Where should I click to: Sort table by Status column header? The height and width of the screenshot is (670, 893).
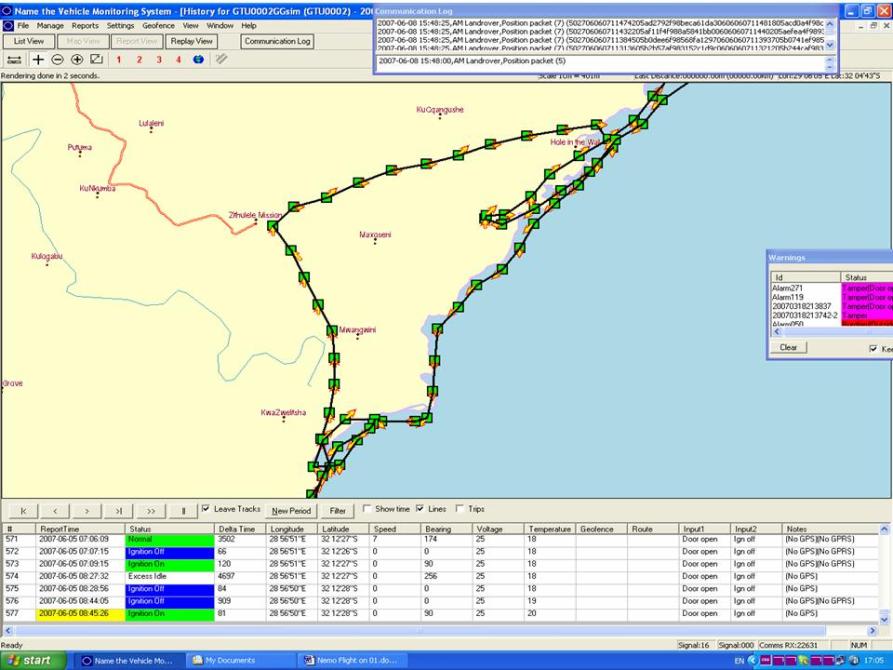click(170, 529)
